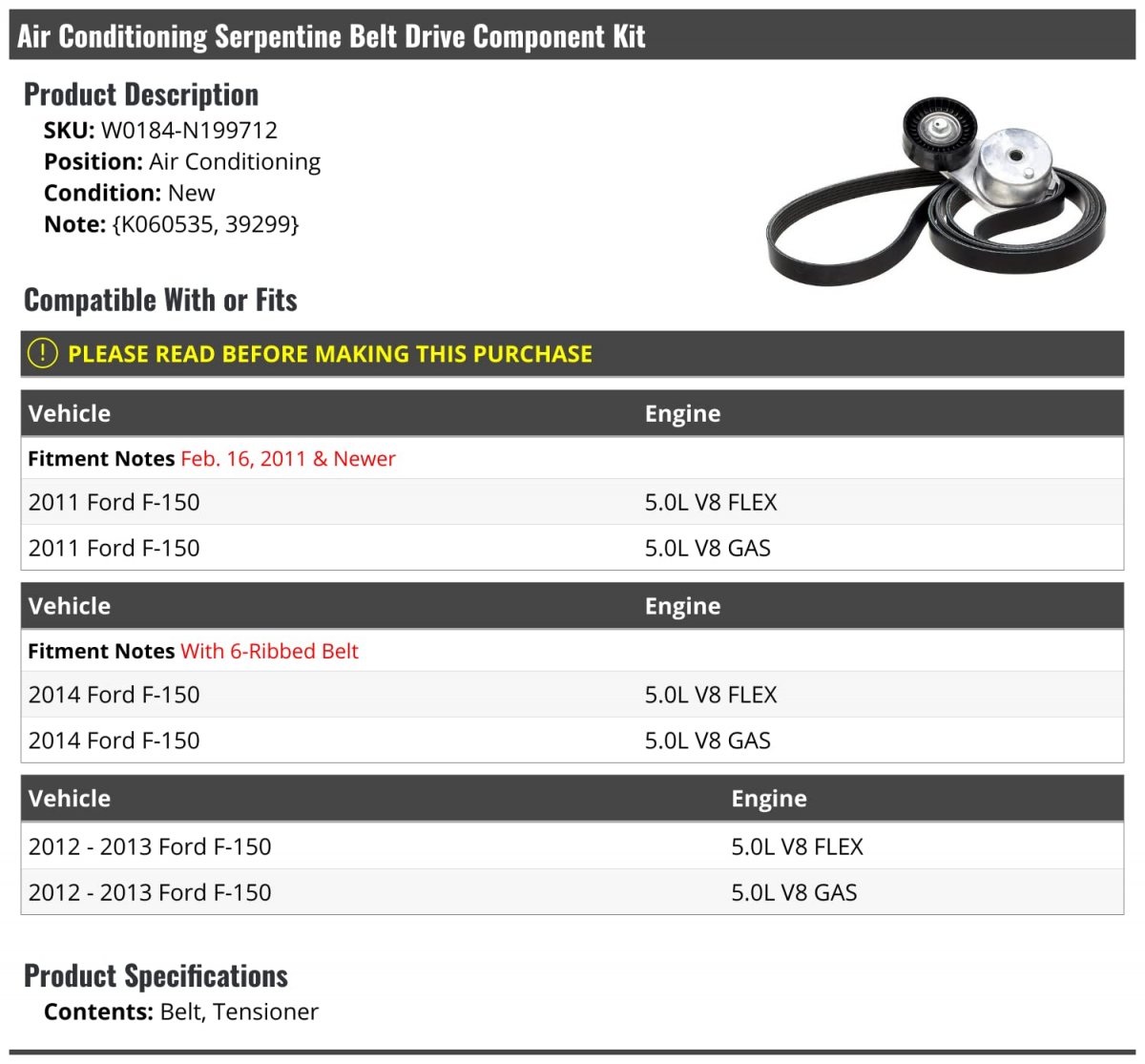Click the Condition: New line
The height and width of the screenshot is (1064, 1145).
pyautogui.click(x=130, y=193)
